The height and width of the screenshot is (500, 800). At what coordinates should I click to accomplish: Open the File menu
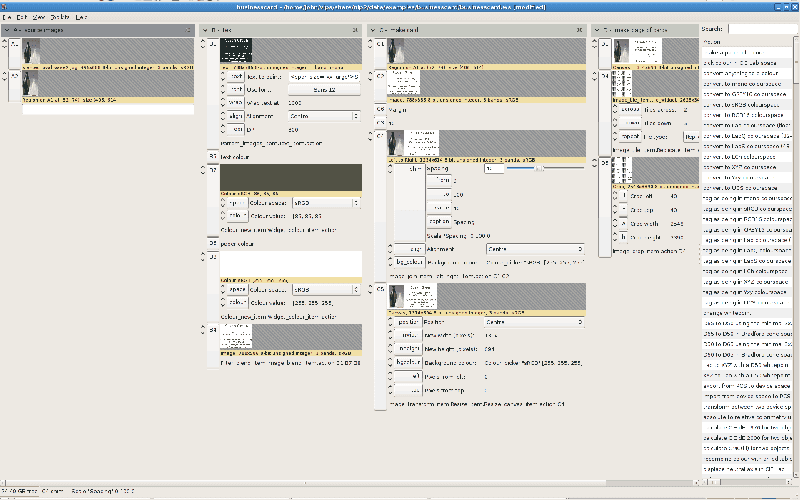[x=6, y=18]
